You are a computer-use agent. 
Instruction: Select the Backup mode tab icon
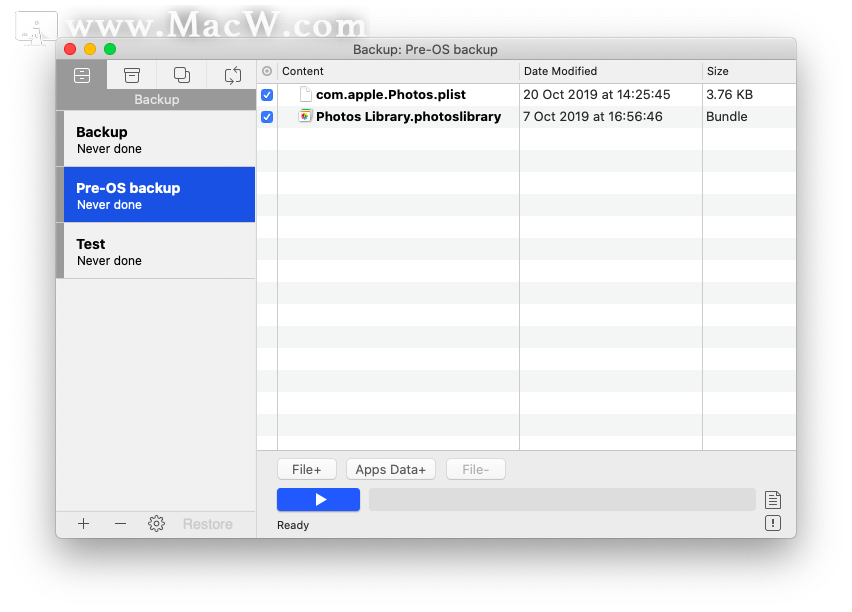[x=82, y=75]
